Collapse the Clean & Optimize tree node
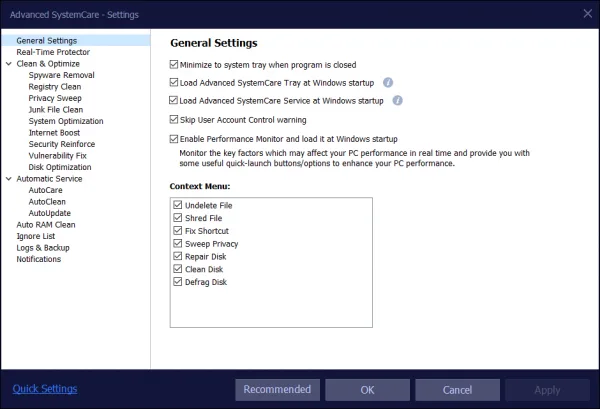 pyautogui.click(x=9, y=64)
